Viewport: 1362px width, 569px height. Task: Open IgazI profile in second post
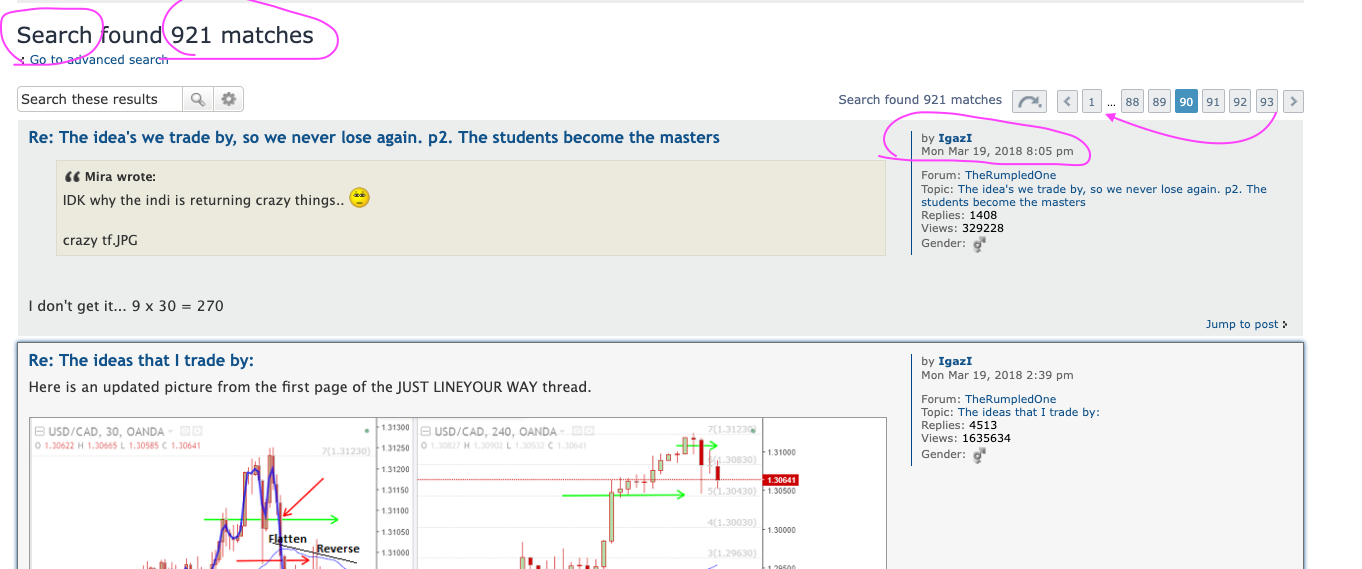pos(955,361)
